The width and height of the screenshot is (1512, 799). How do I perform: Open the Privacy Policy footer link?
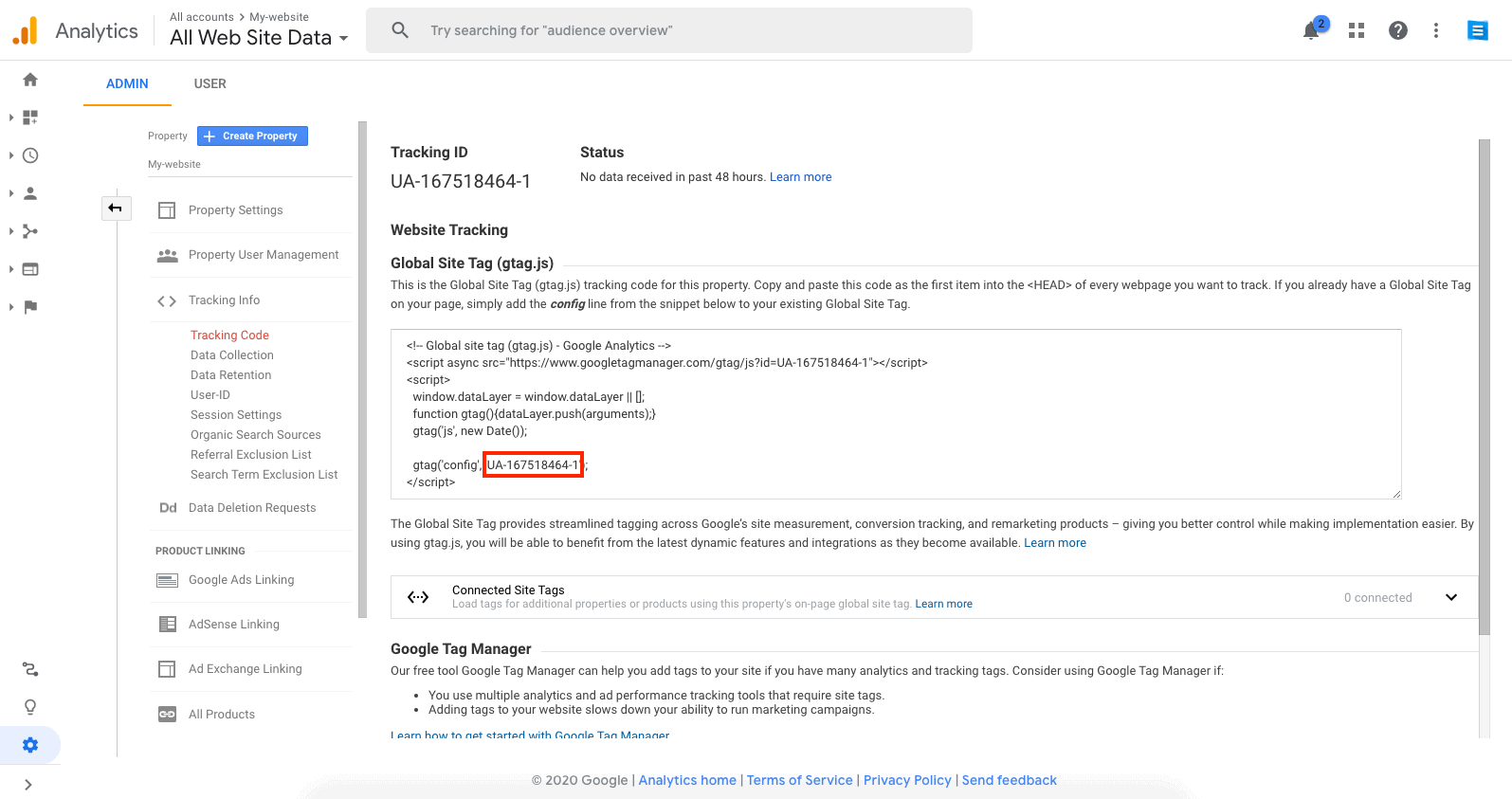click(907, 780)
